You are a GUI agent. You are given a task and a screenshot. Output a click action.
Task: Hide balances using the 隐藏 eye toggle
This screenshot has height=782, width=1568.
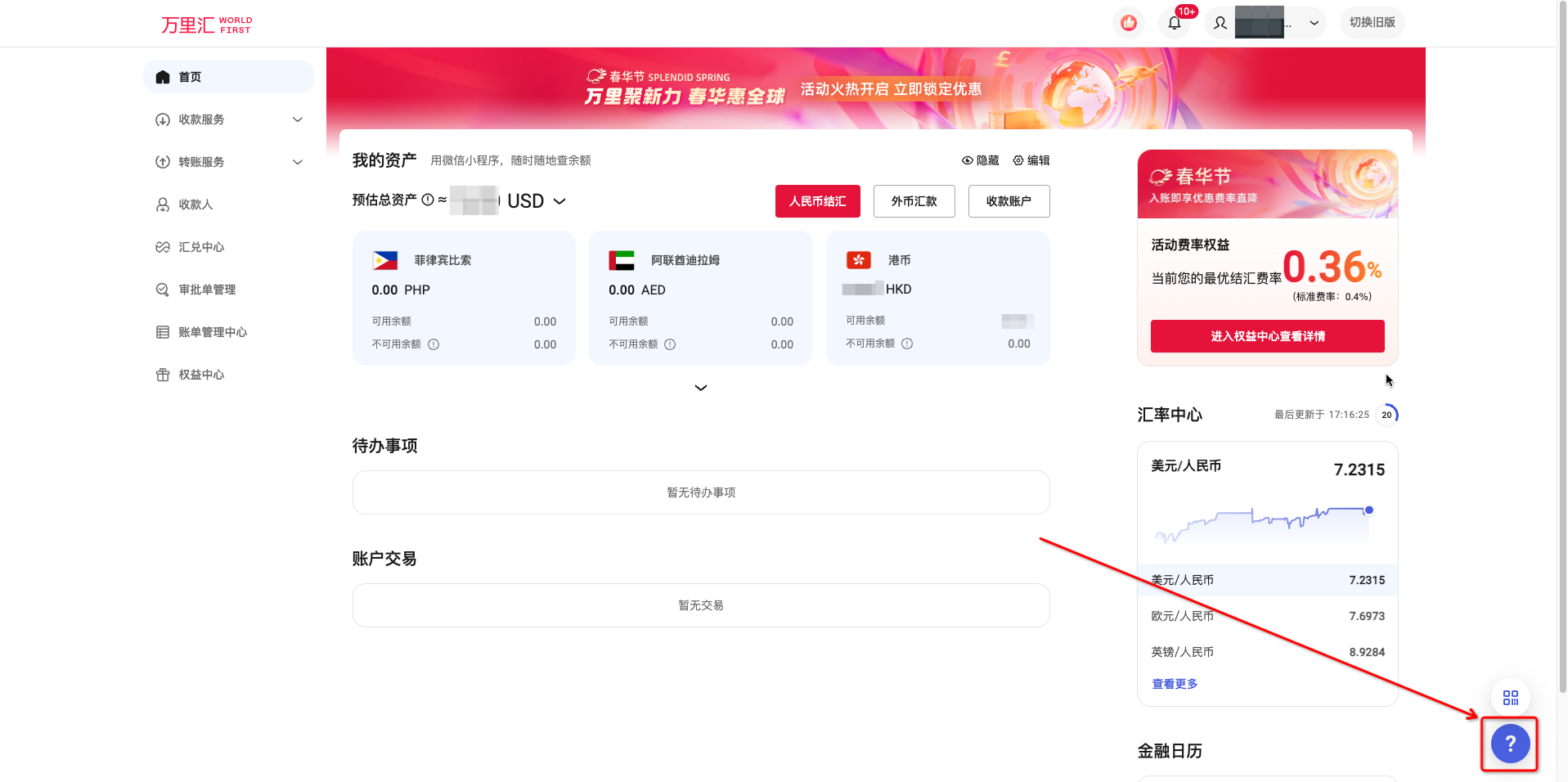(981, 160)
